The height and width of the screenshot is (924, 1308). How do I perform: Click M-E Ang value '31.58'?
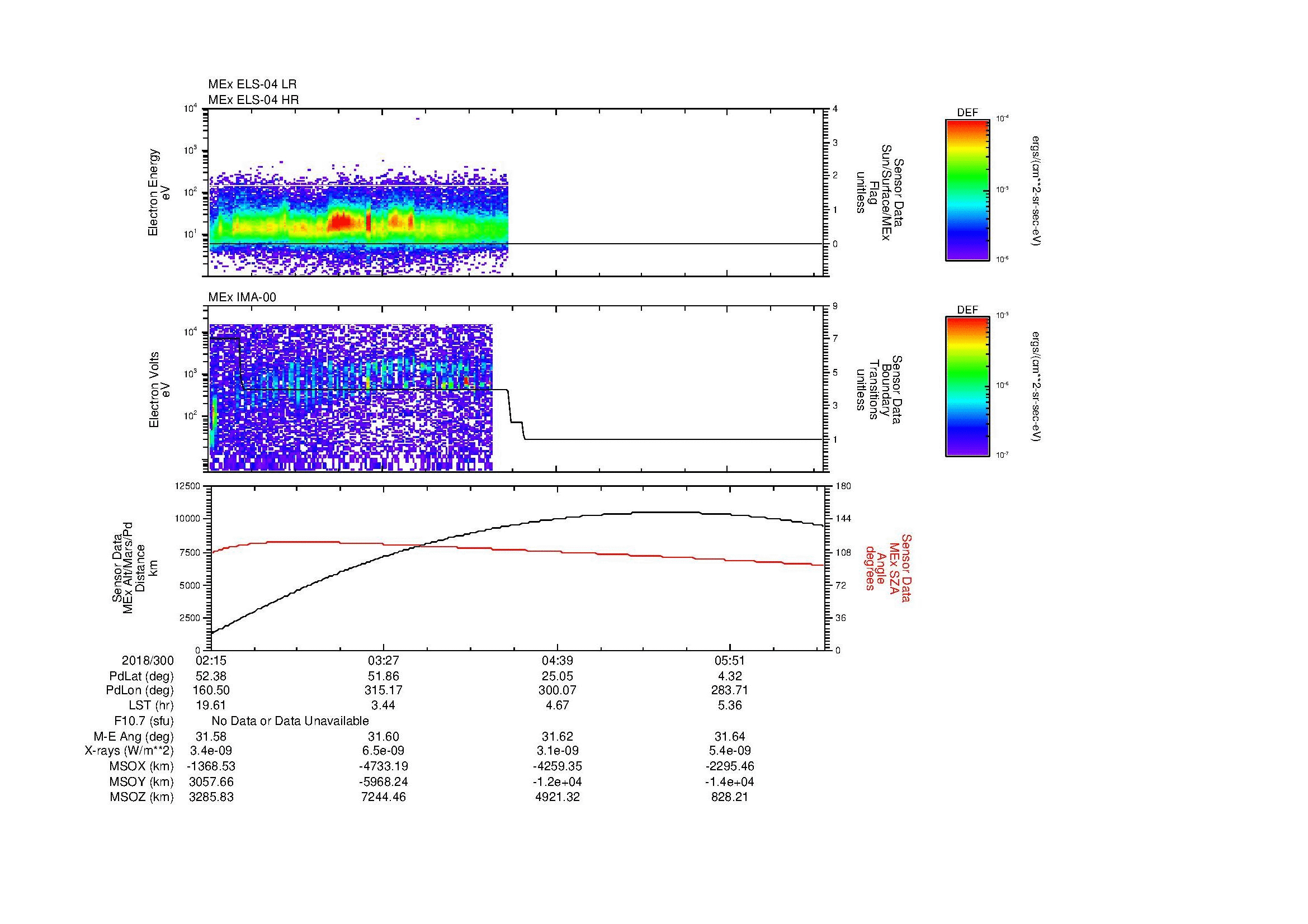[x=211, y=736]
